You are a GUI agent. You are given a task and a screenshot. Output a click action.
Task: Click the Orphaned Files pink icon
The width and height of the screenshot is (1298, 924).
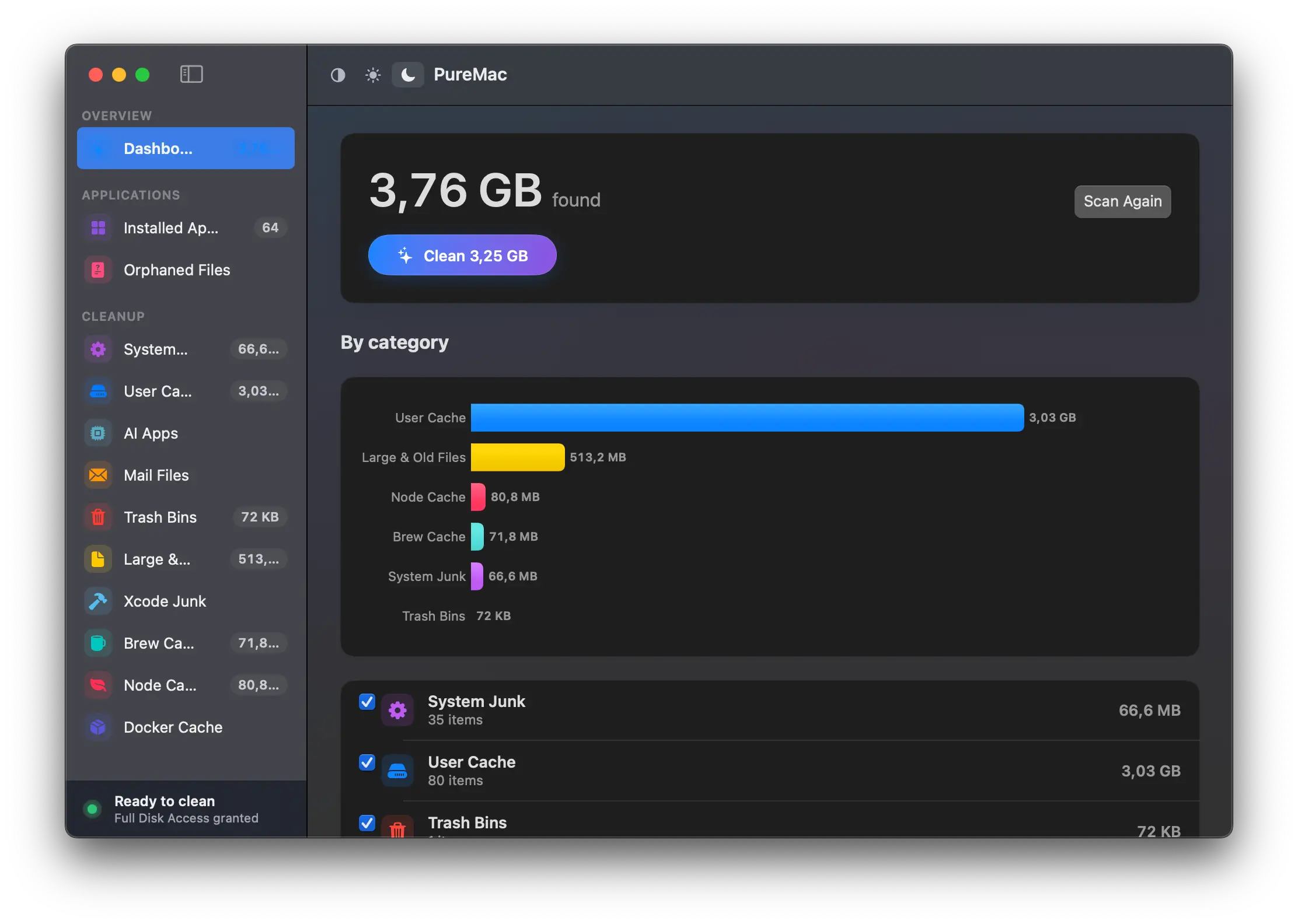[98, 269]
